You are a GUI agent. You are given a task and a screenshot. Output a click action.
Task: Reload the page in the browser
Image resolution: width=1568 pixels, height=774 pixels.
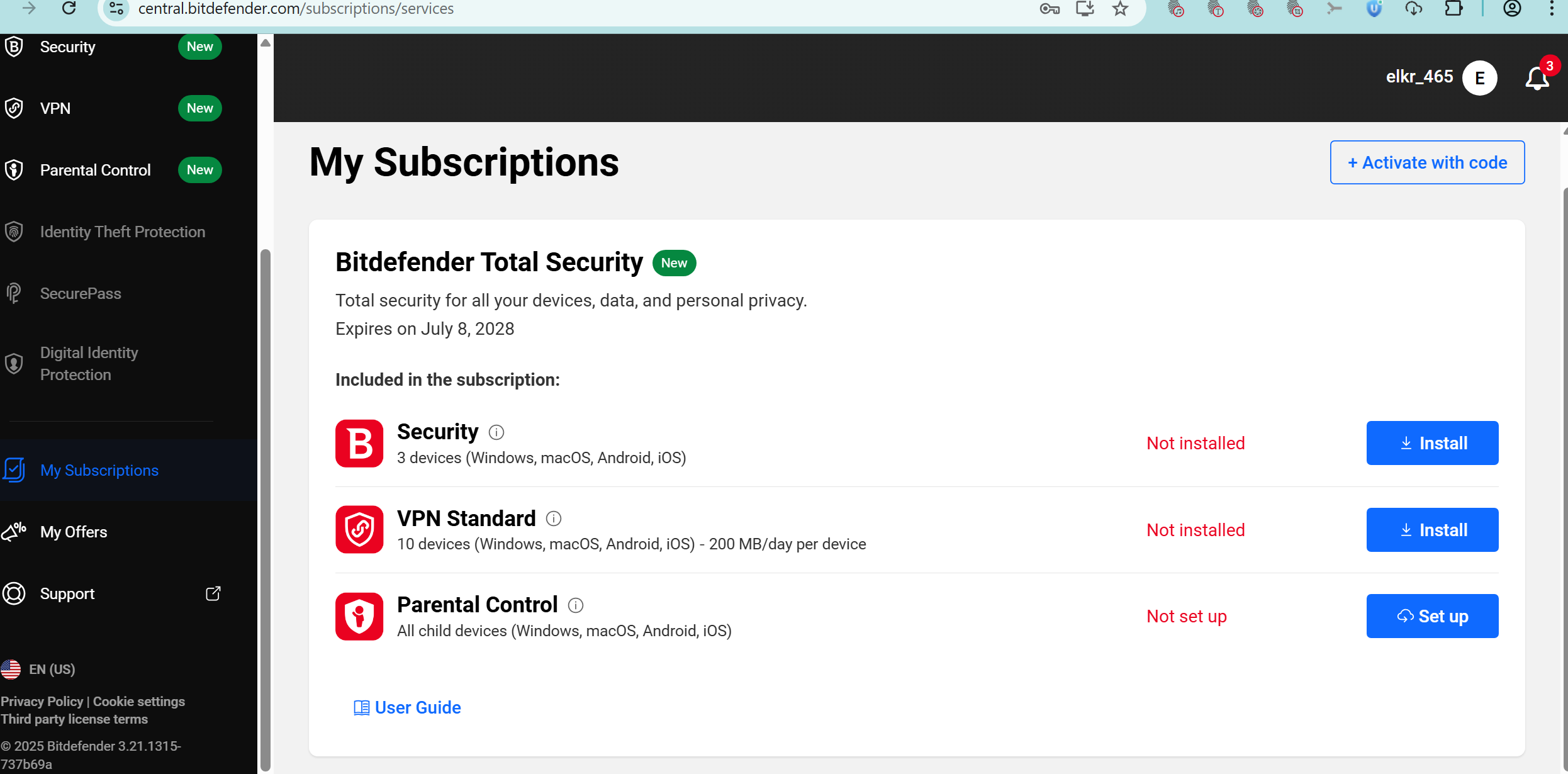[69, 9]
